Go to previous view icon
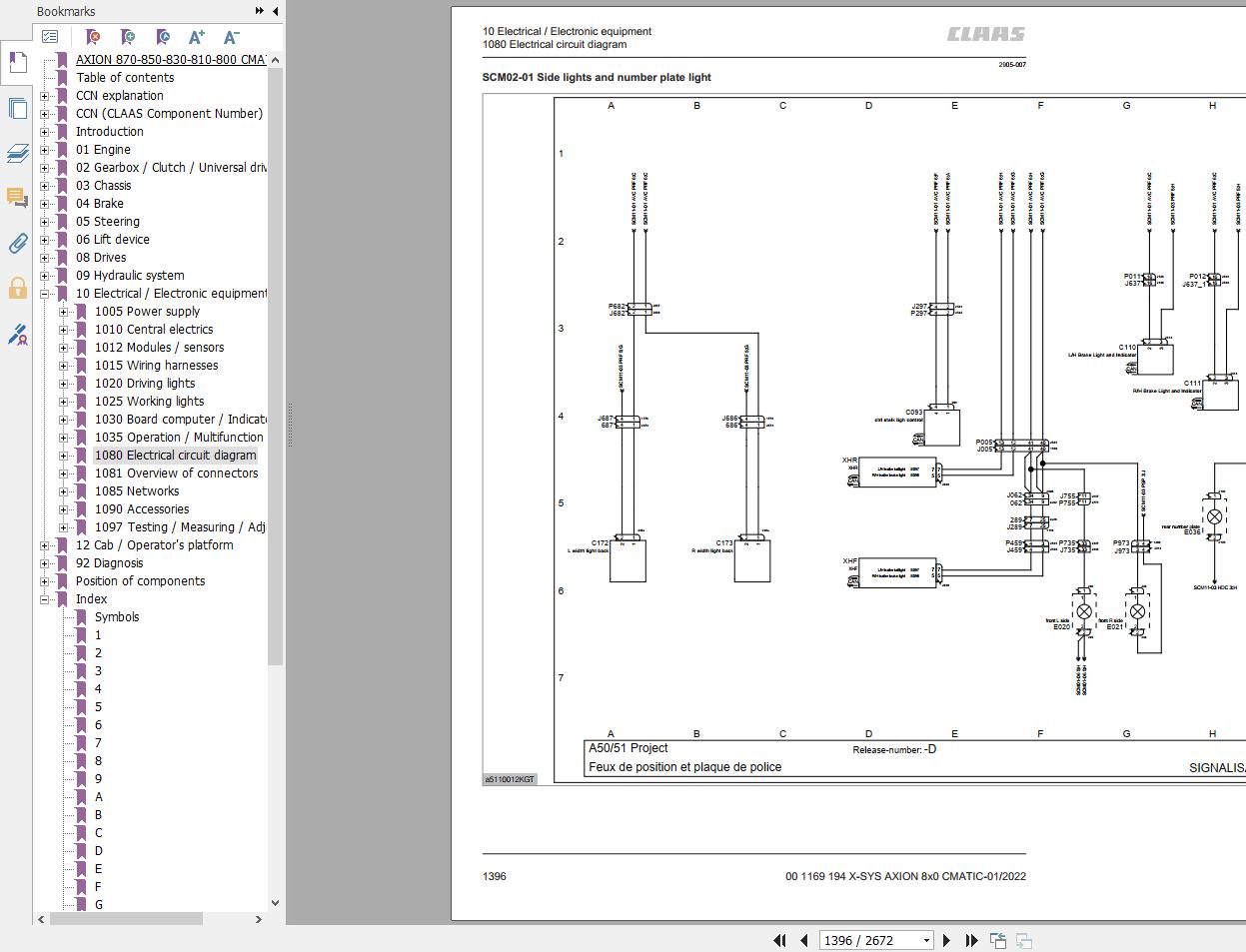 pos(997,940)
